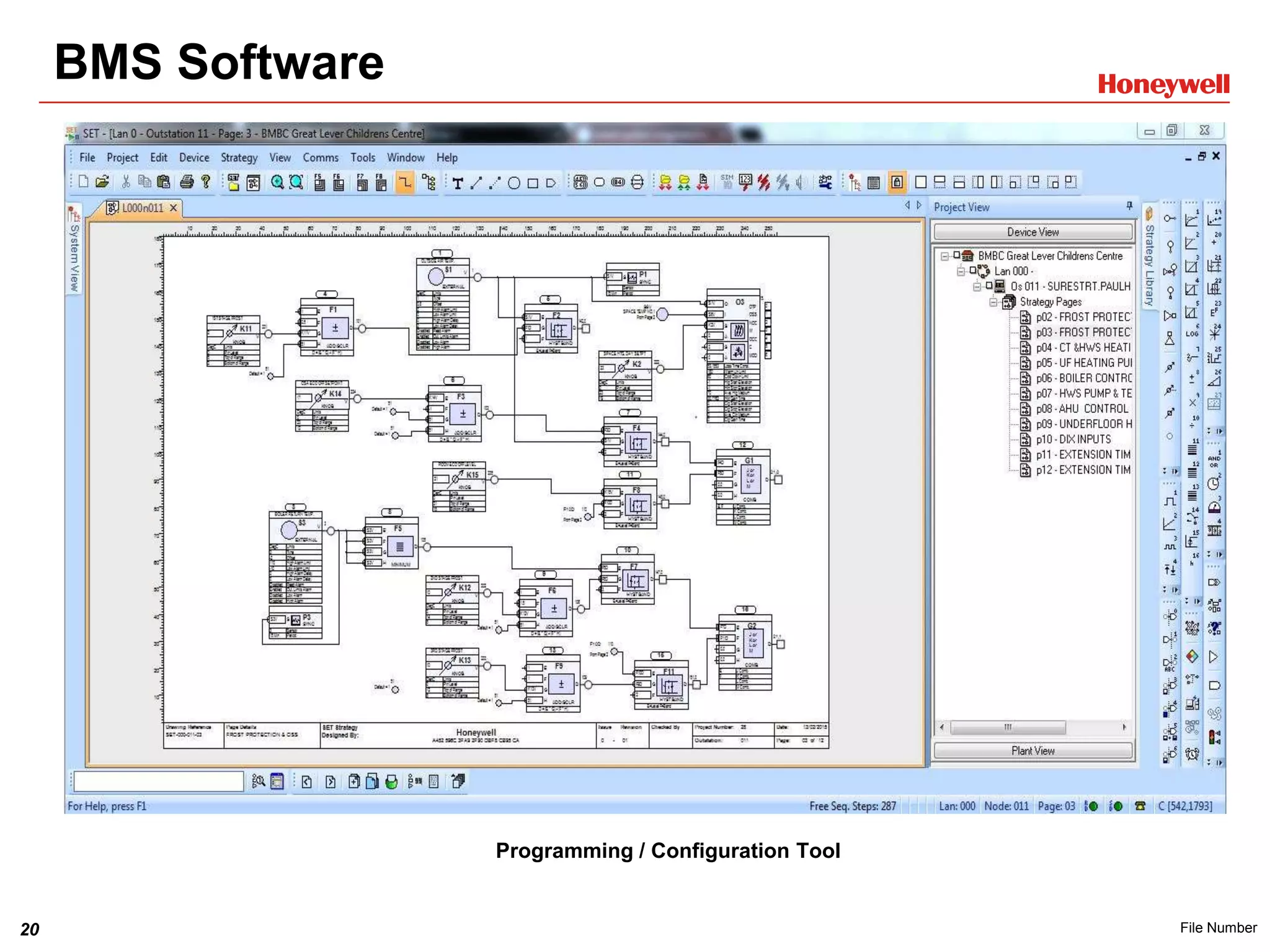Click the next page icon in bottom toolbar
Viewport: 1270px width, 952px height.
tap(331, 782)
